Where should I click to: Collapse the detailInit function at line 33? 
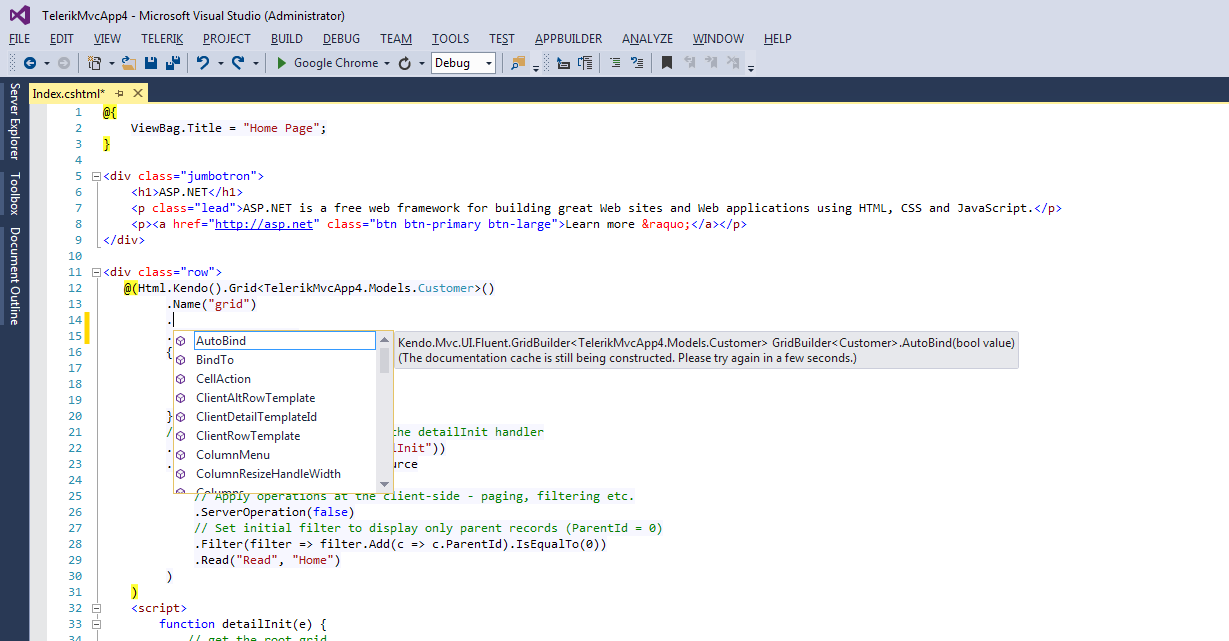point(96,624)
